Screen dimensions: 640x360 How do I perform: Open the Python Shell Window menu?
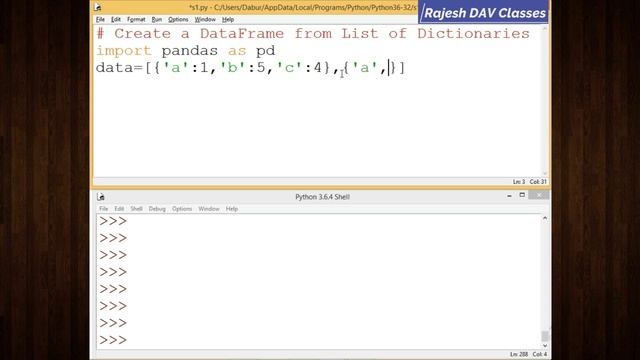[x=209, y=209]
